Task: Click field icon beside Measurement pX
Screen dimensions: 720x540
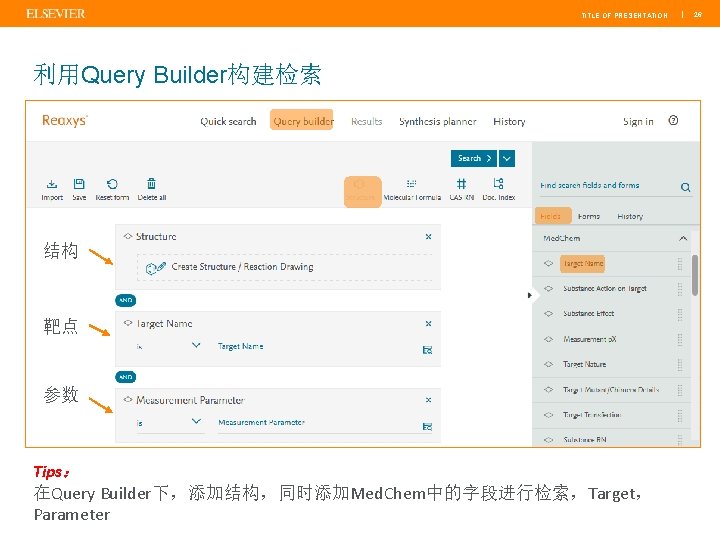Action: [548, 339]
